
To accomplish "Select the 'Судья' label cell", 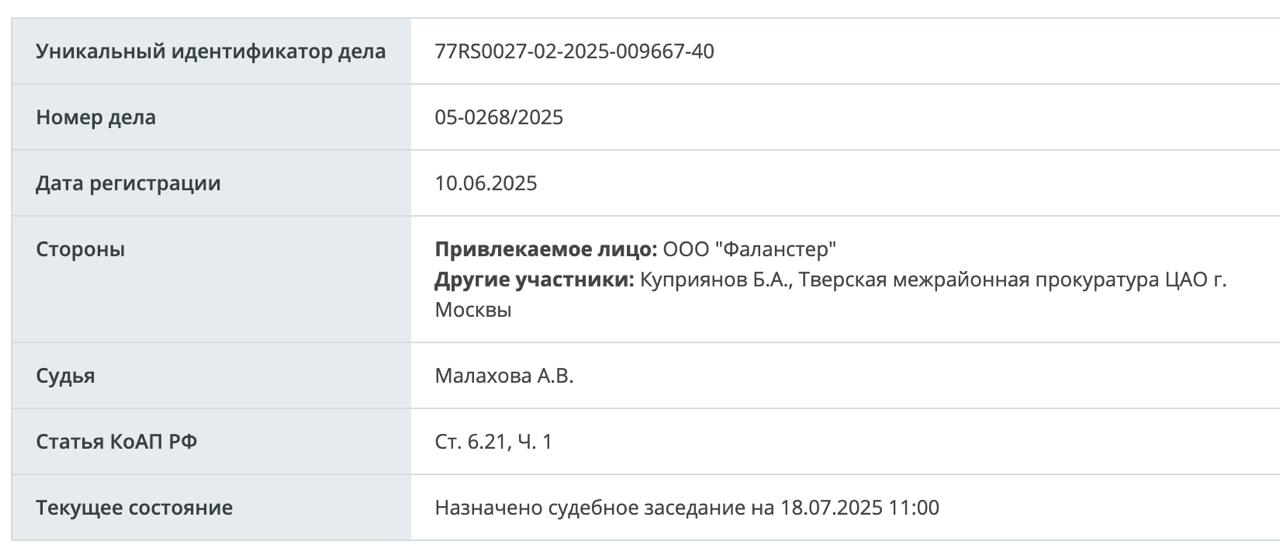I will 211,375.
